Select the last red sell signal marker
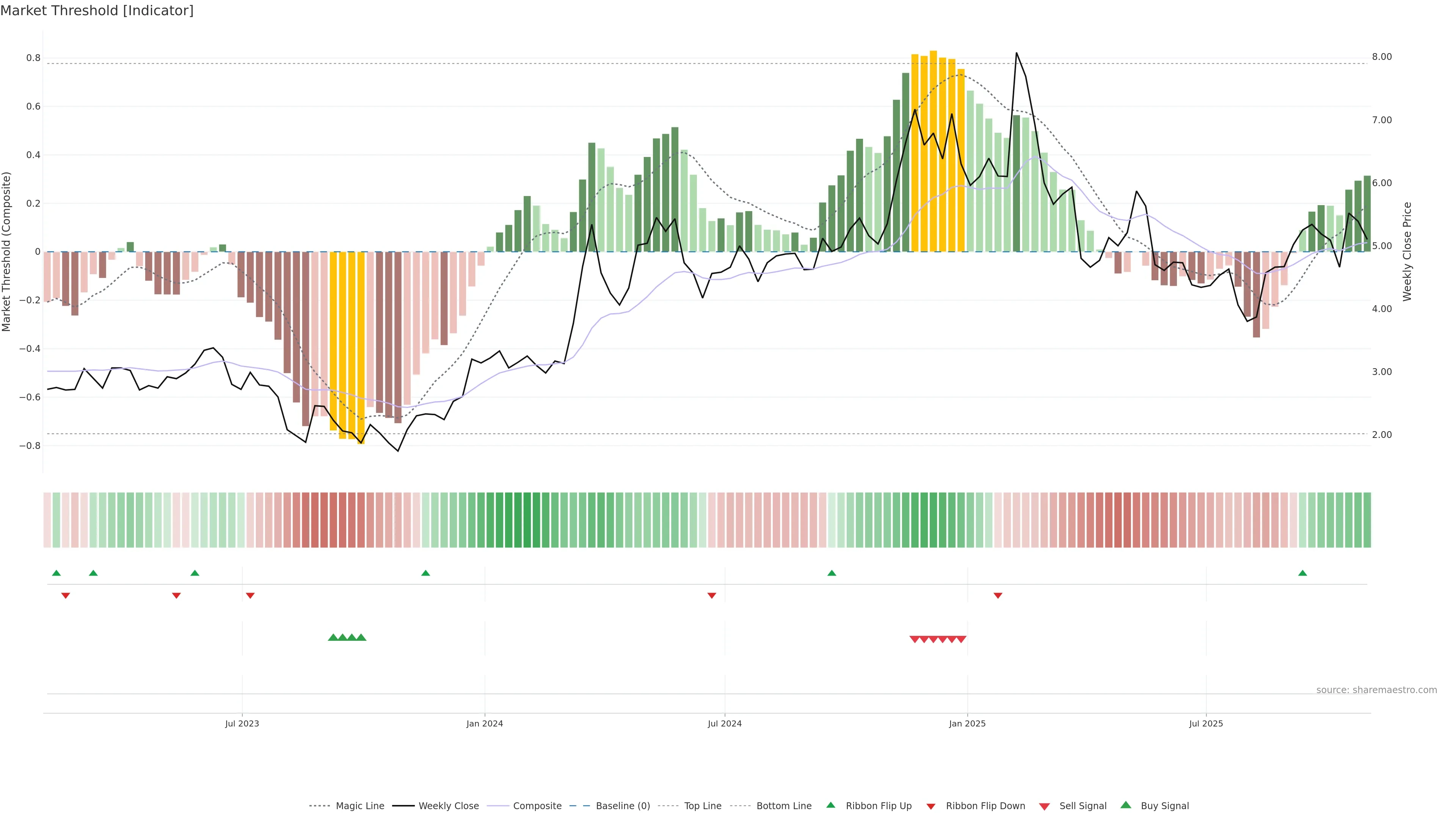 (961, 639)
